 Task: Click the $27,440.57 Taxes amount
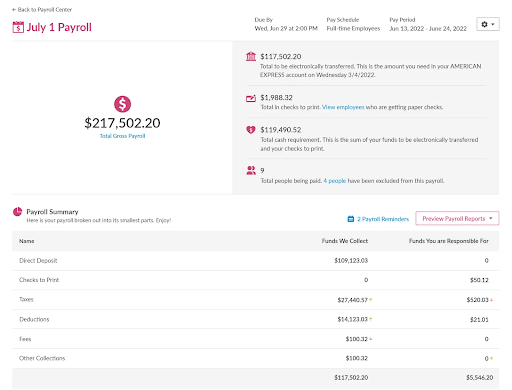point(352,300)
